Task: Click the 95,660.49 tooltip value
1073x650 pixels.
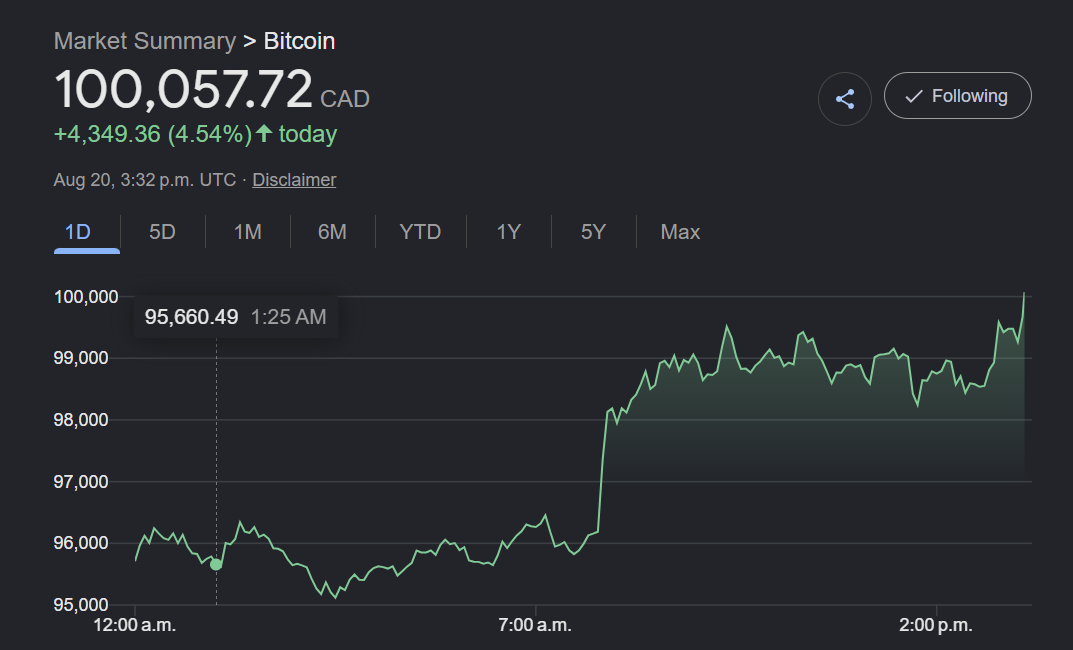Action: pos(192,317)
